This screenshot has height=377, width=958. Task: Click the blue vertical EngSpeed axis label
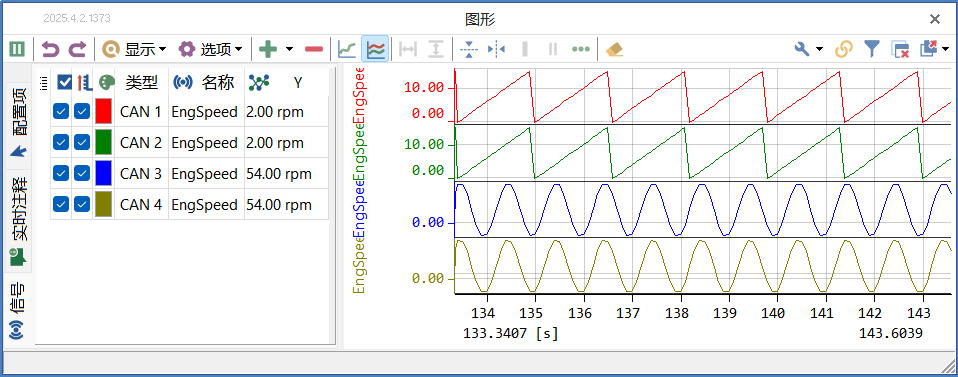pos(359,209)
